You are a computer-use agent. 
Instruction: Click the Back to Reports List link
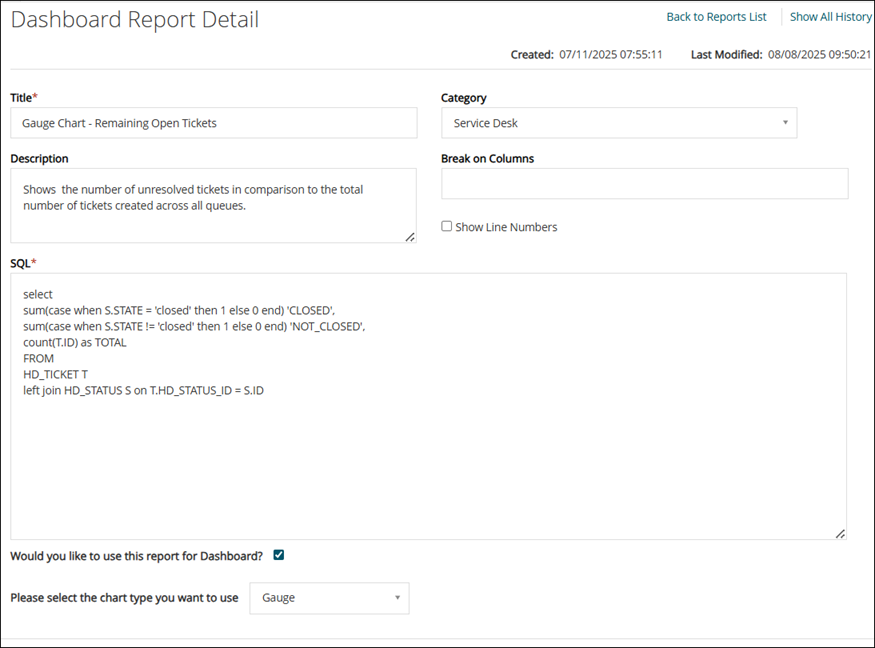(x=716, y=17)
